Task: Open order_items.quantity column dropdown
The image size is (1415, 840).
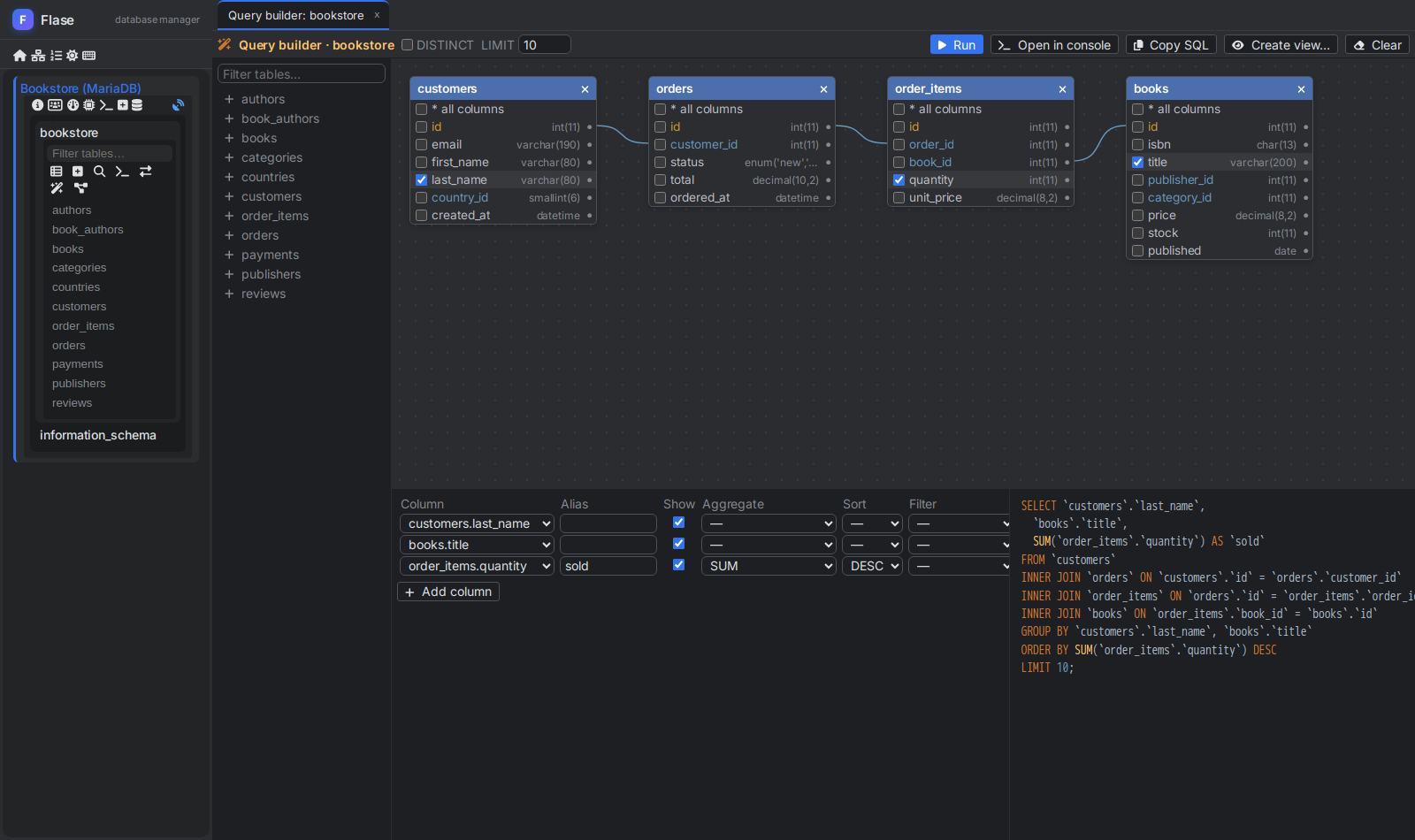Action: (x=478, y=566)
